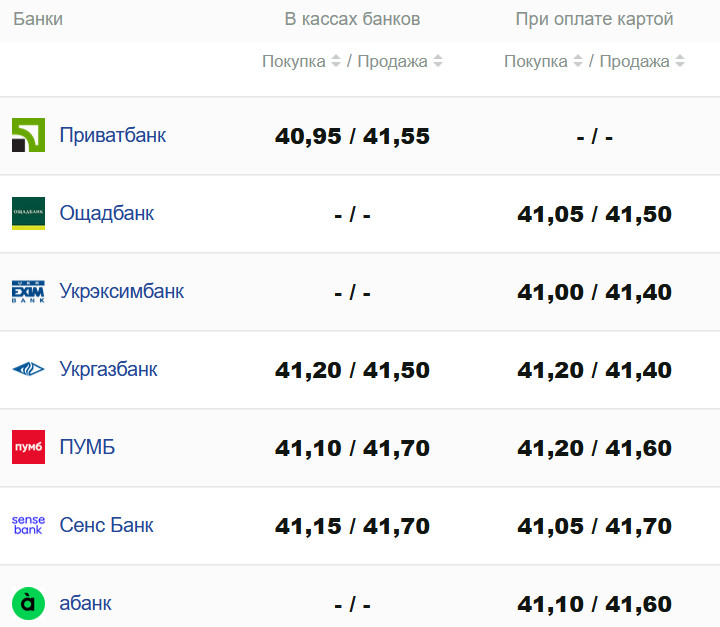Image resolution: width=720 pixels, height=627 pixels.
Task: Click the Банки column header
Action: (38, 19)
